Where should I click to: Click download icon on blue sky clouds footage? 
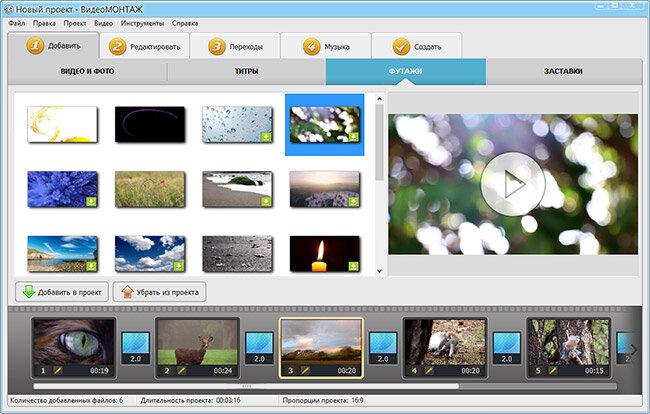tap(178, 266)
